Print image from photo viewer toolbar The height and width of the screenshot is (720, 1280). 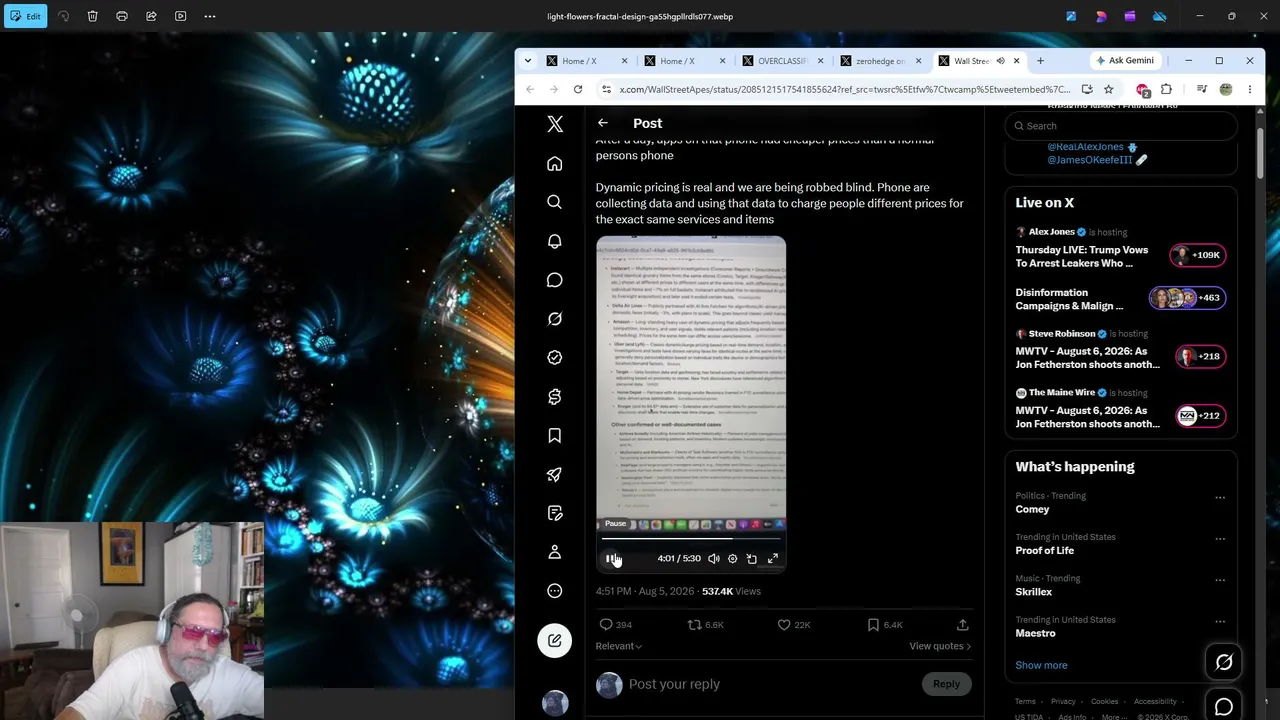point(122,16)
